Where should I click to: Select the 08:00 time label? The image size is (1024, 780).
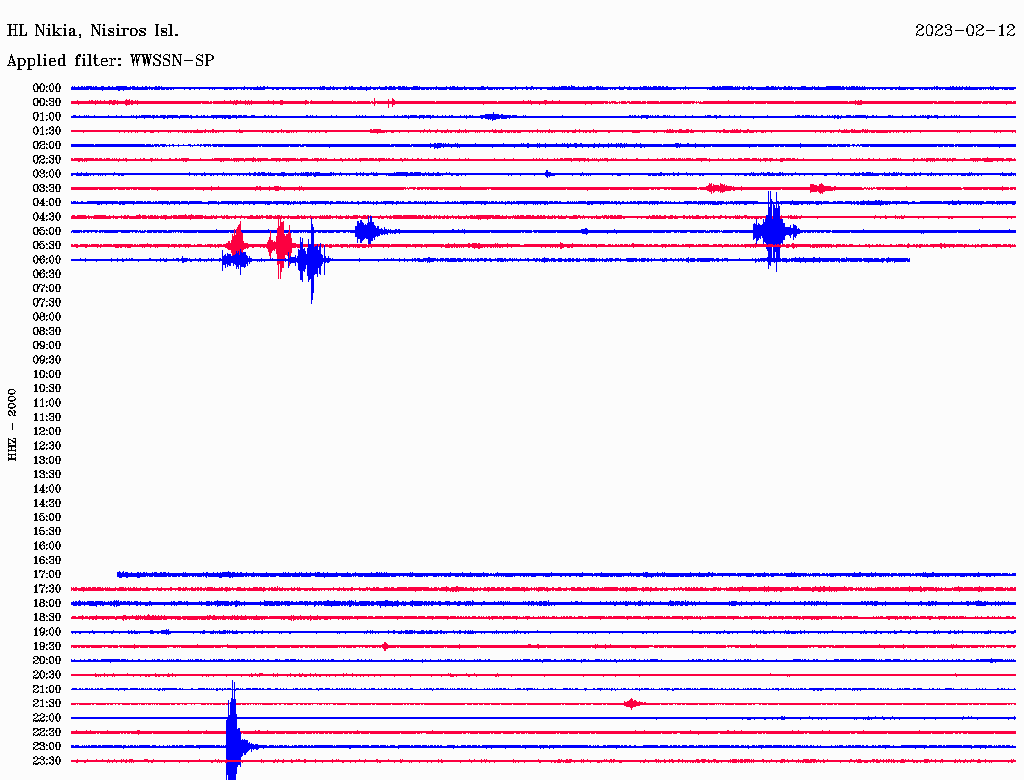[47, 317]
